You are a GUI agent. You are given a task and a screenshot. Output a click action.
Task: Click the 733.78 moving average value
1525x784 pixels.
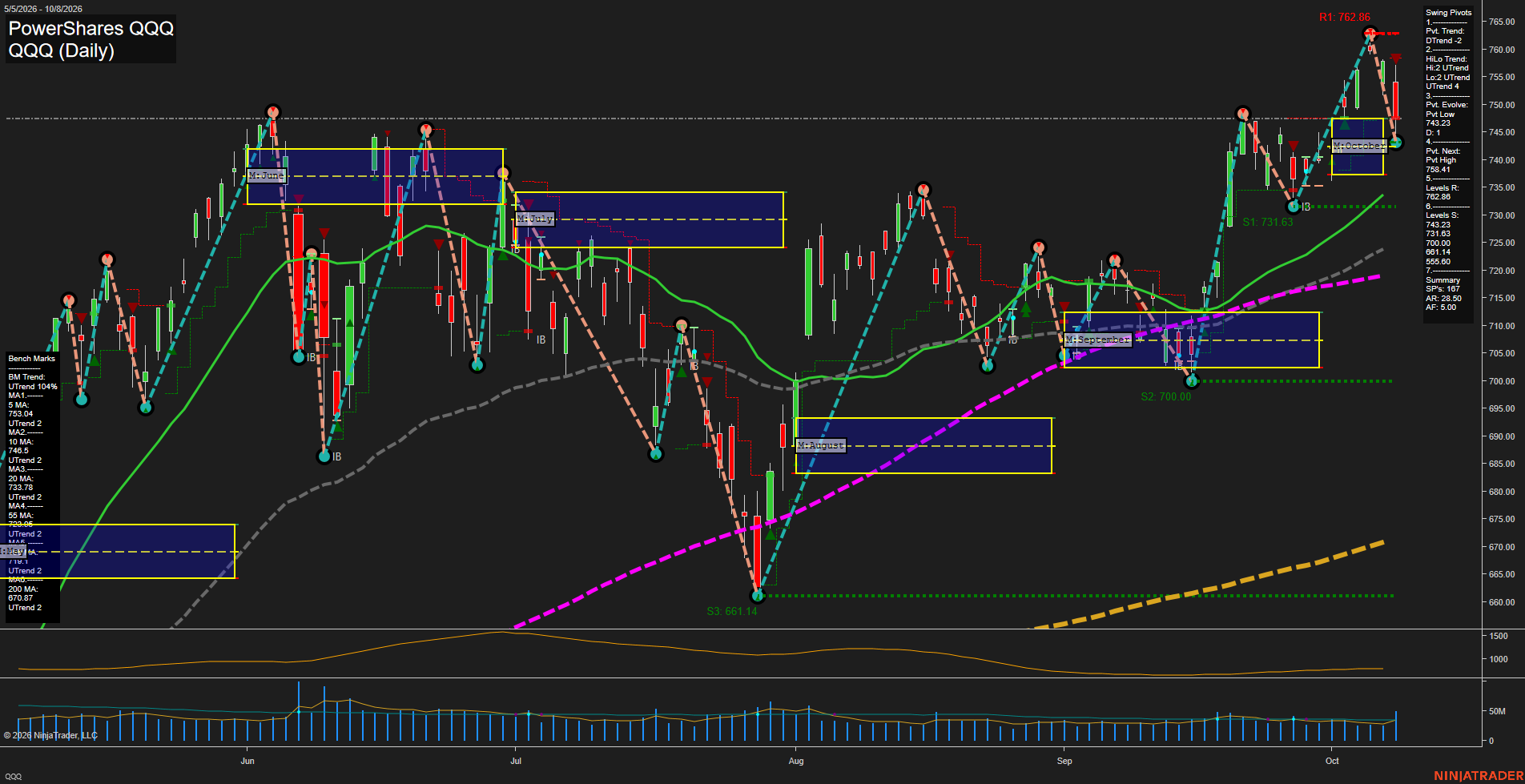click(x=21, y=488)
